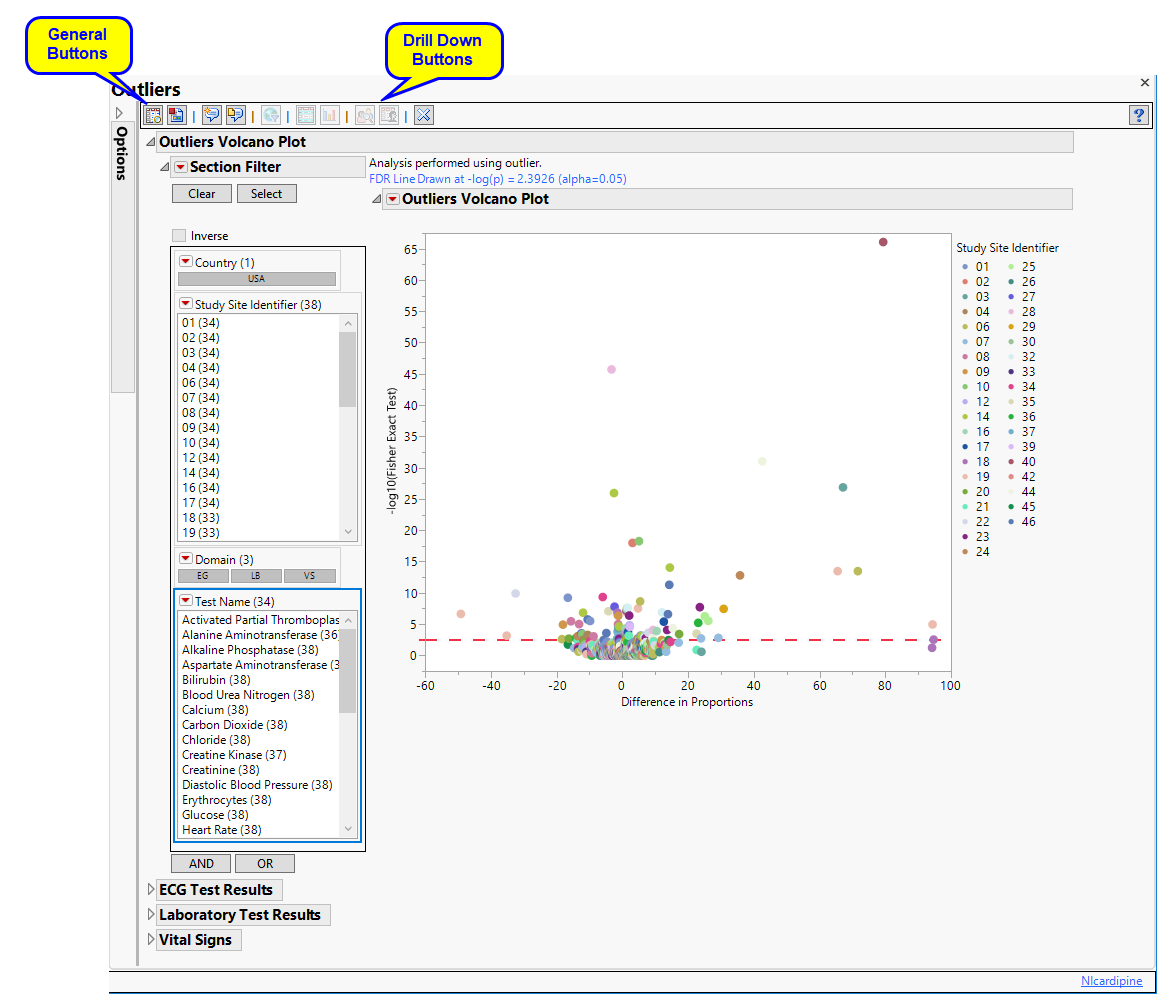Click the blue X clear icon in the toolbar
This screenshot has height=994, width=1157.
click(x=424, y=115)
